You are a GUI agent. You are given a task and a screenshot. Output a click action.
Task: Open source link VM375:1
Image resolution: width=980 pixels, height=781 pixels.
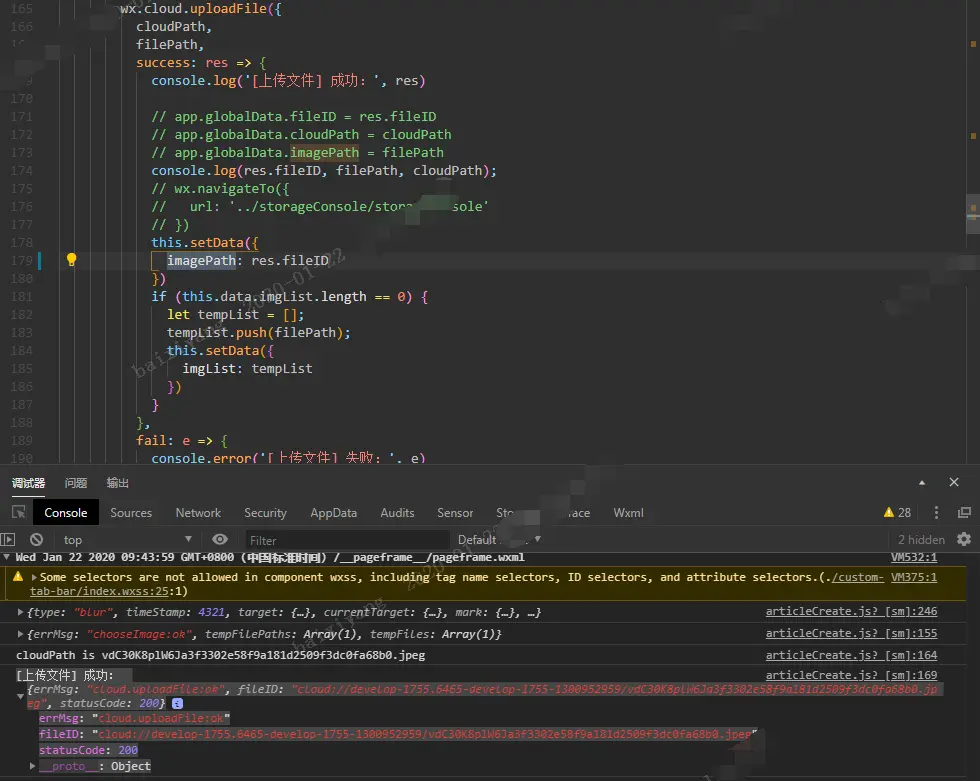pos(914,577)
